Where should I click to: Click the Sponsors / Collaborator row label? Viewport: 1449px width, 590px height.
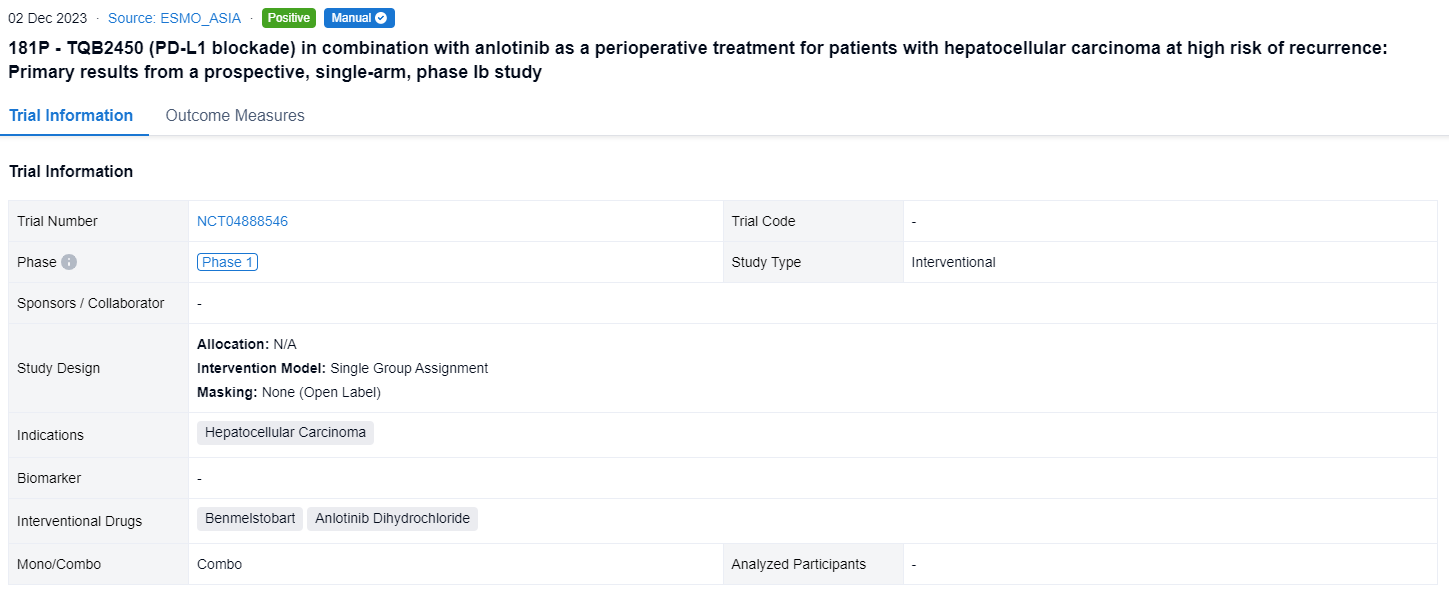point(91,303)
